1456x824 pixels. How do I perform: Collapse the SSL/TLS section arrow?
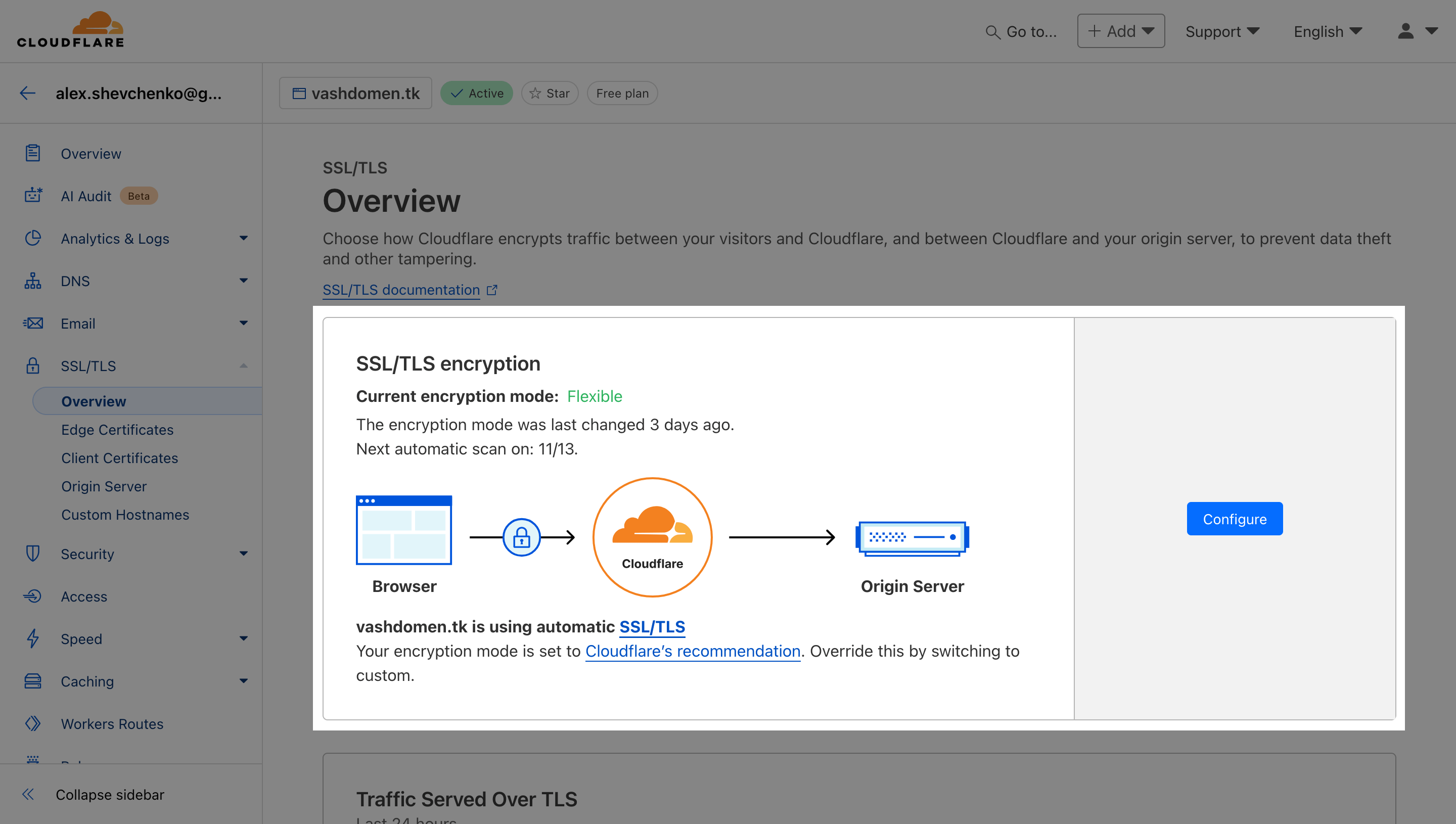click(243, 365)
